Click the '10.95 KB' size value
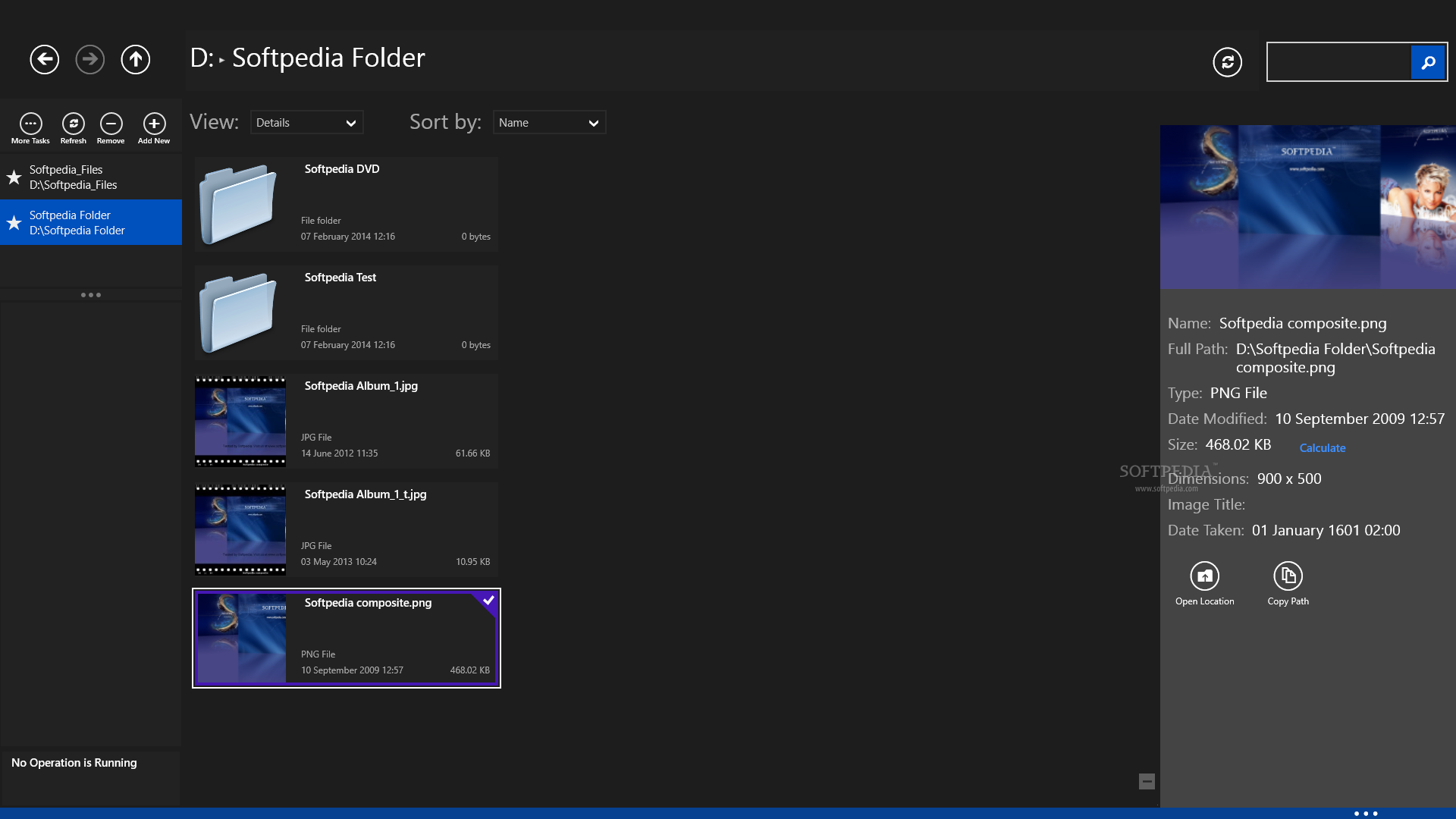This screenshot has width=1456, height=819. tap(472, 562)
